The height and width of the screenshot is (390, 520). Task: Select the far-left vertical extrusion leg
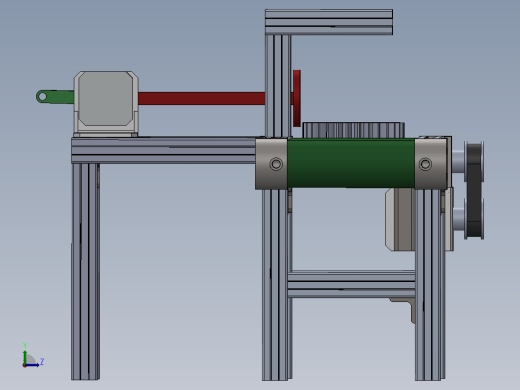85,271
